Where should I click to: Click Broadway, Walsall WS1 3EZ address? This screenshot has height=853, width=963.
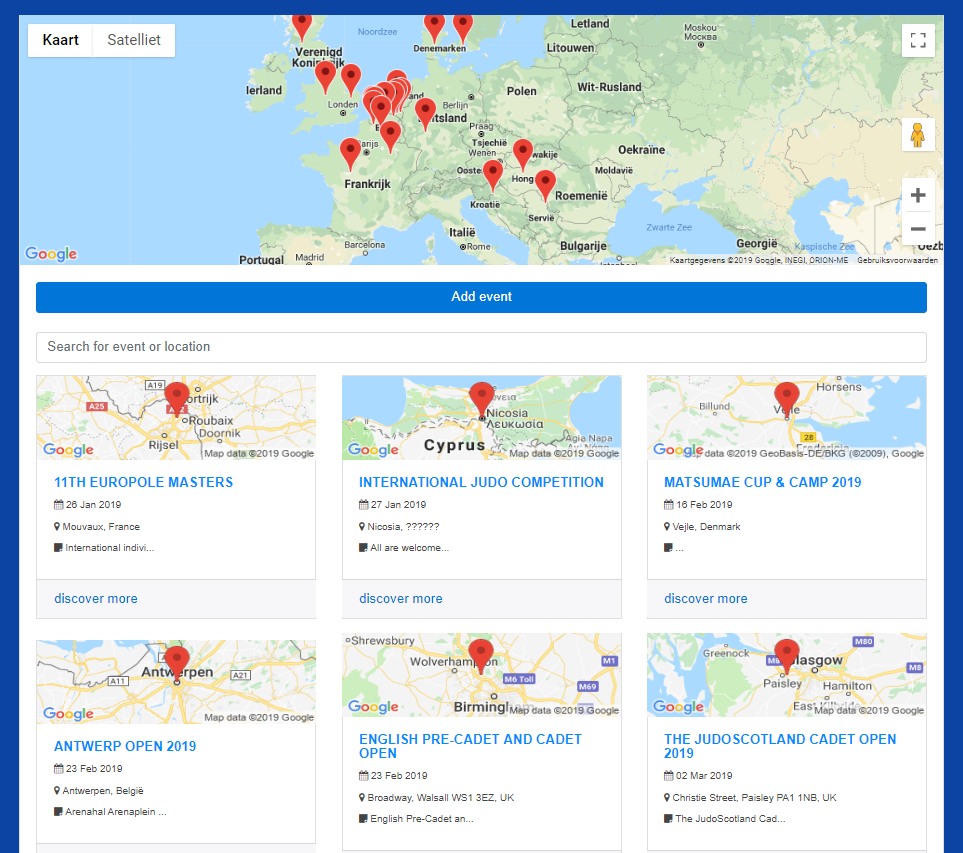click(440, 798)
